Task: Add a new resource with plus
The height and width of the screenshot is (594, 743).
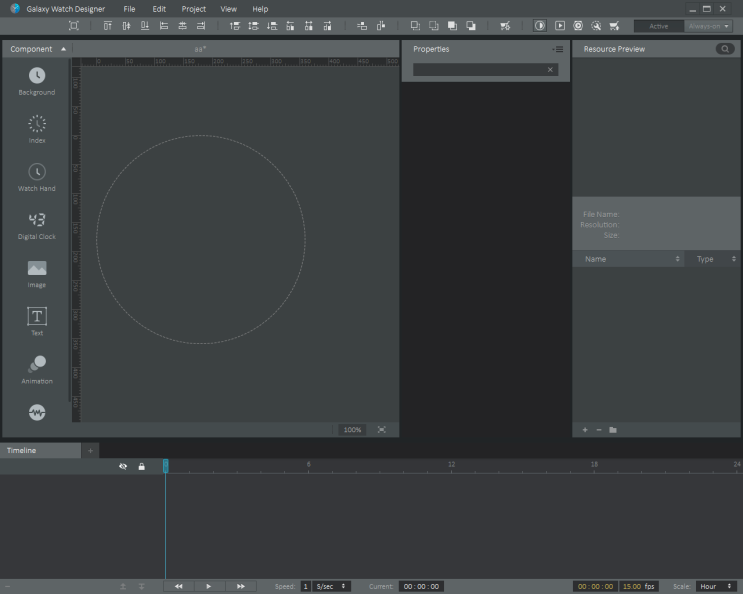Action: [x=585, y=430]
